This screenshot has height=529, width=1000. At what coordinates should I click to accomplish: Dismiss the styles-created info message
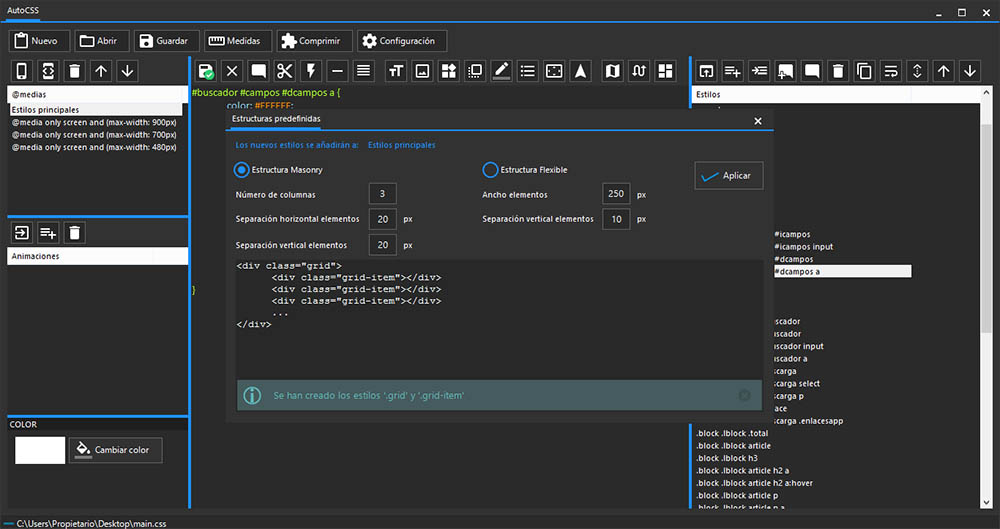pyautogui.click(x=744, y=396)
